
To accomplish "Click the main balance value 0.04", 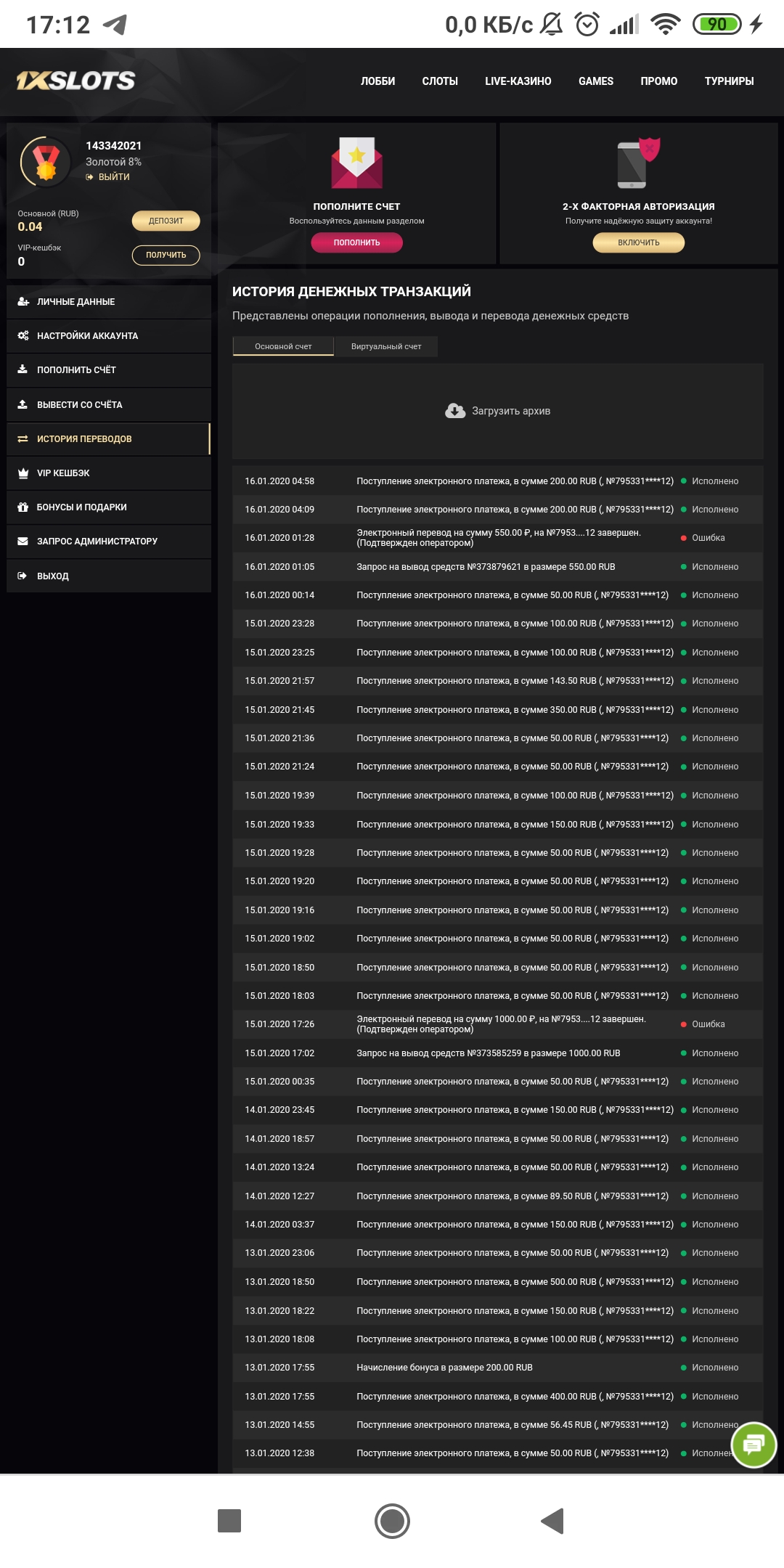I will point(30,226).
